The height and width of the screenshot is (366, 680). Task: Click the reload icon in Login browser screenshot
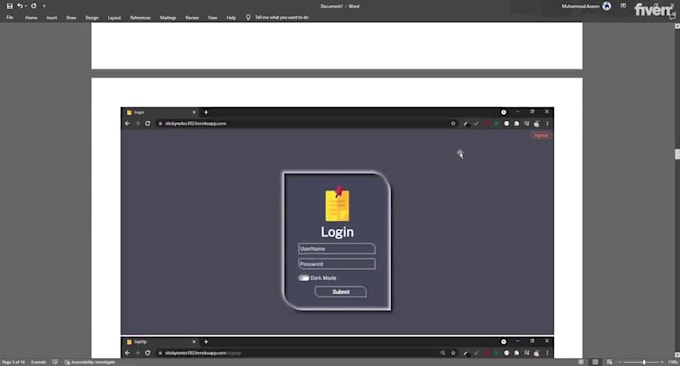[147, 124]
